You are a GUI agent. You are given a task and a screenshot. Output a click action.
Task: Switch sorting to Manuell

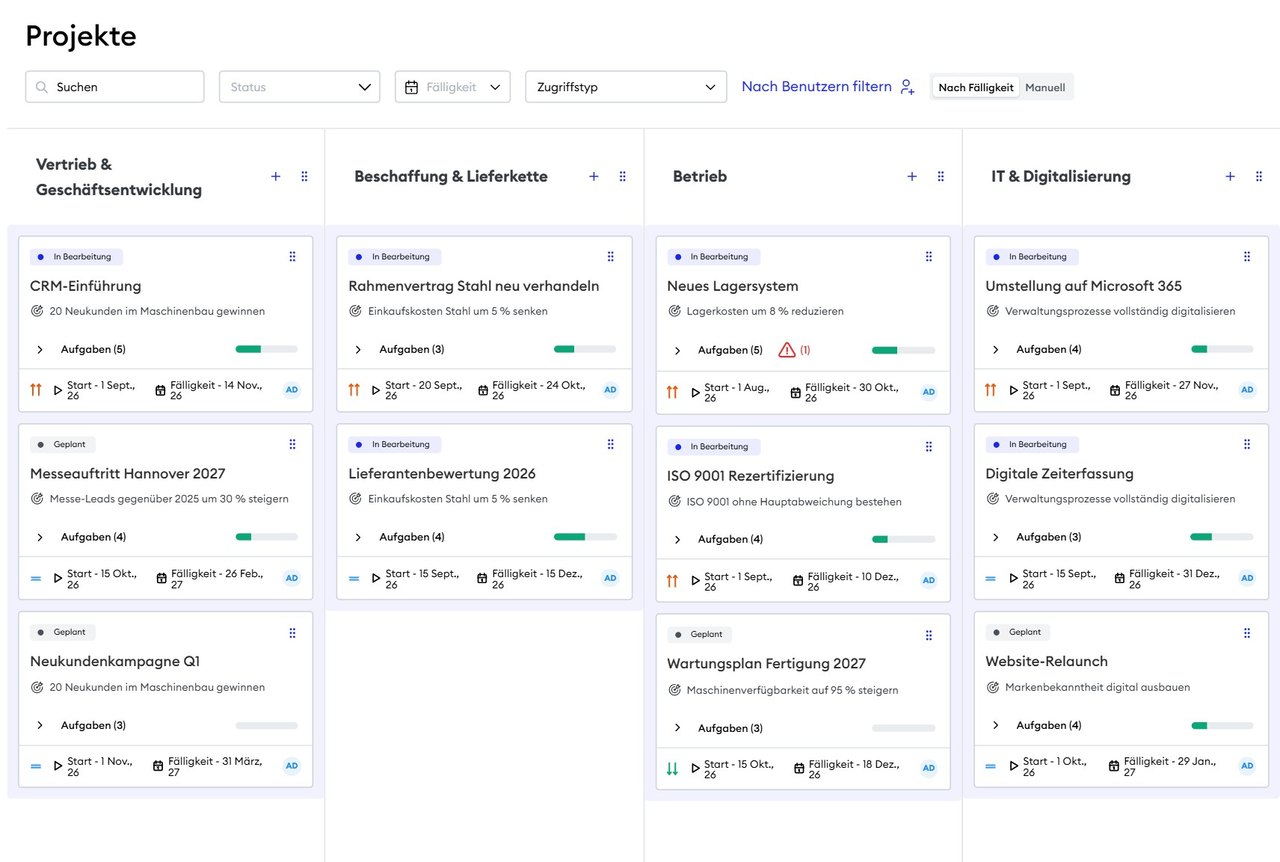[1045, 87]
